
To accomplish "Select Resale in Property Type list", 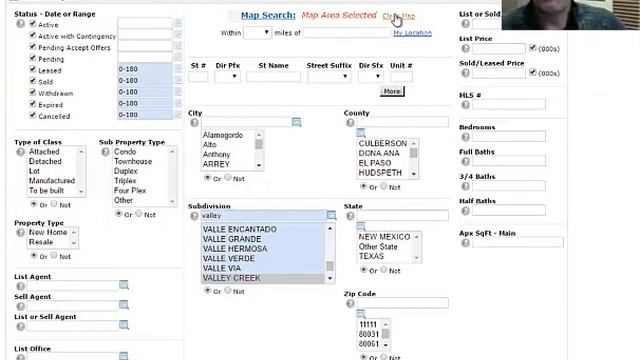I will pyautogui.click(x=41, y=242).
